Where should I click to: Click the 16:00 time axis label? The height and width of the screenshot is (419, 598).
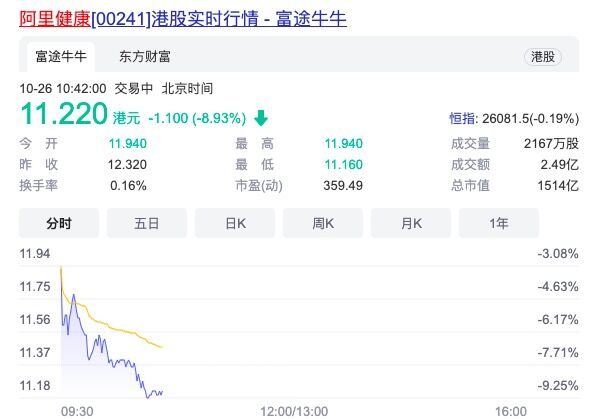(x=511, y=412)
